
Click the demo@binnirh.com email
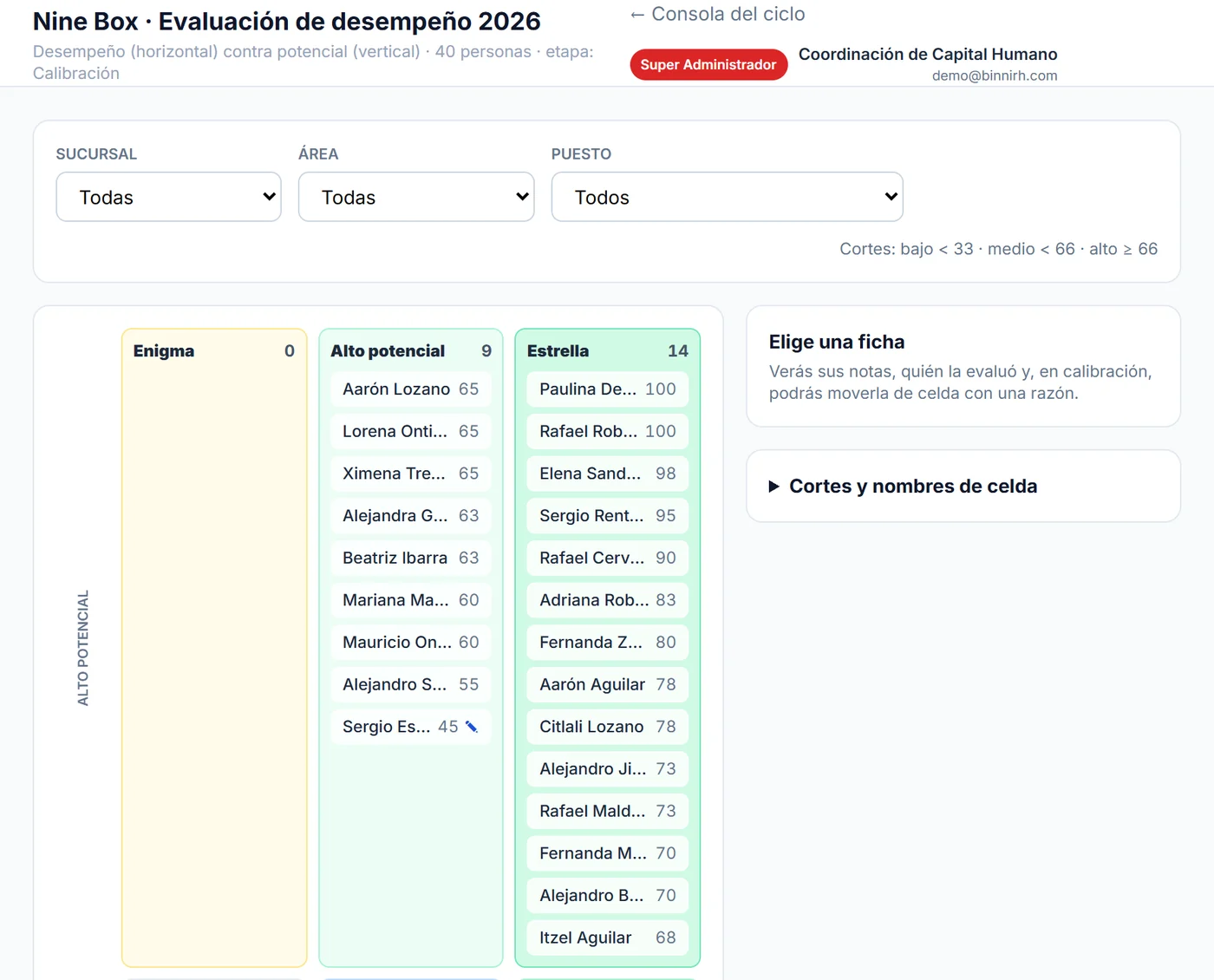tap(995, 75)
